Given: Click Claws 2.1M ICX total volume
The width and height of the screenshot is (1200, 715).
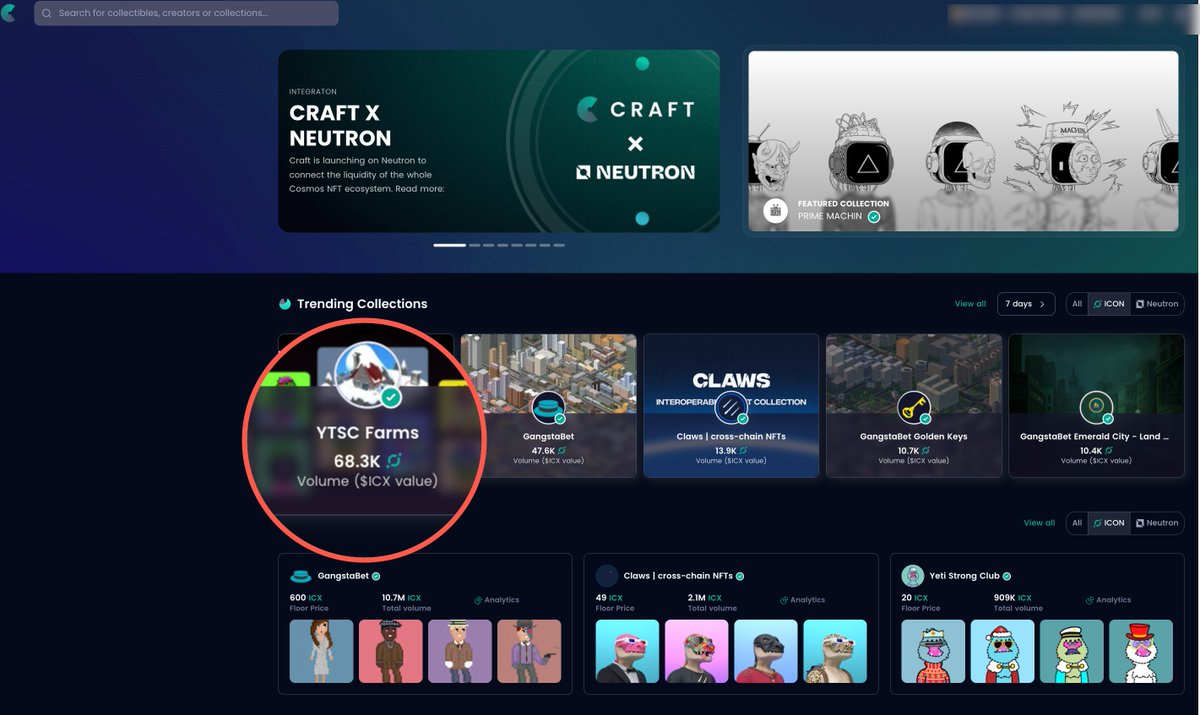Looking at the screenshot, I should pos(706,598).
